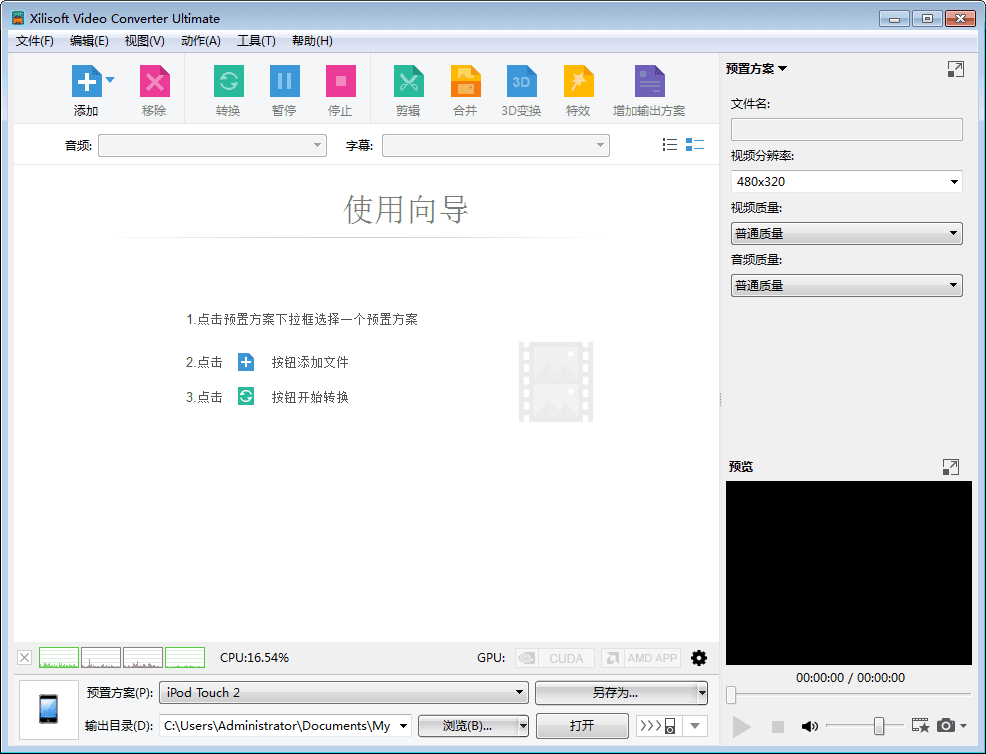Click the 移除 (Remove) toolbar icon

pos(155,81)
